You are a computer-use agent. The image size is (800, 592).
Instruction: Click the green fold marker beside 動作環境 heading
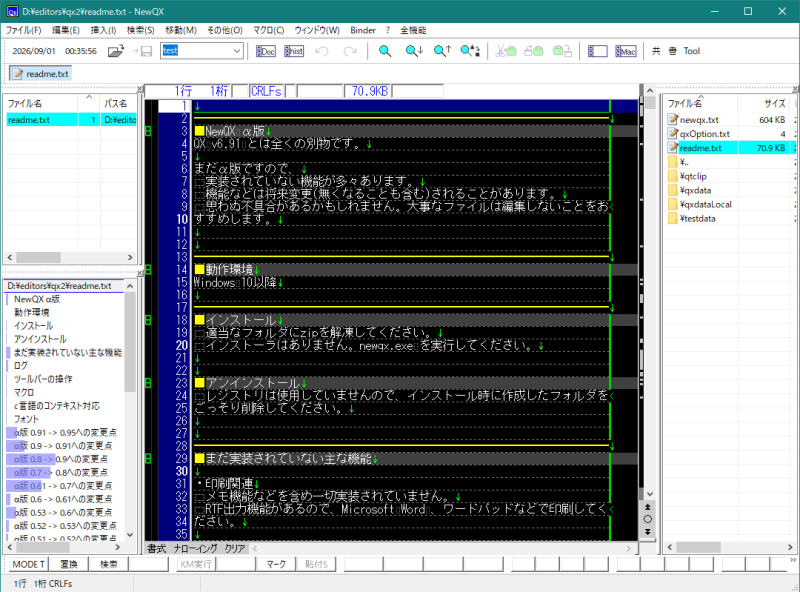(148, 269)
